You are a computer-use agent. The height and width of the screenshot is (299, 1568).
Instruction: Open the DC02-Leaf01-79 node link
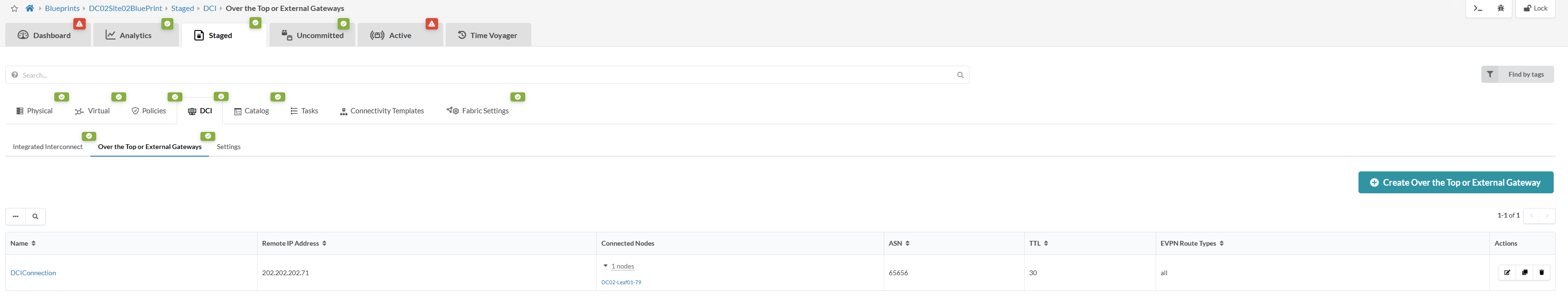tap(621, 282)
